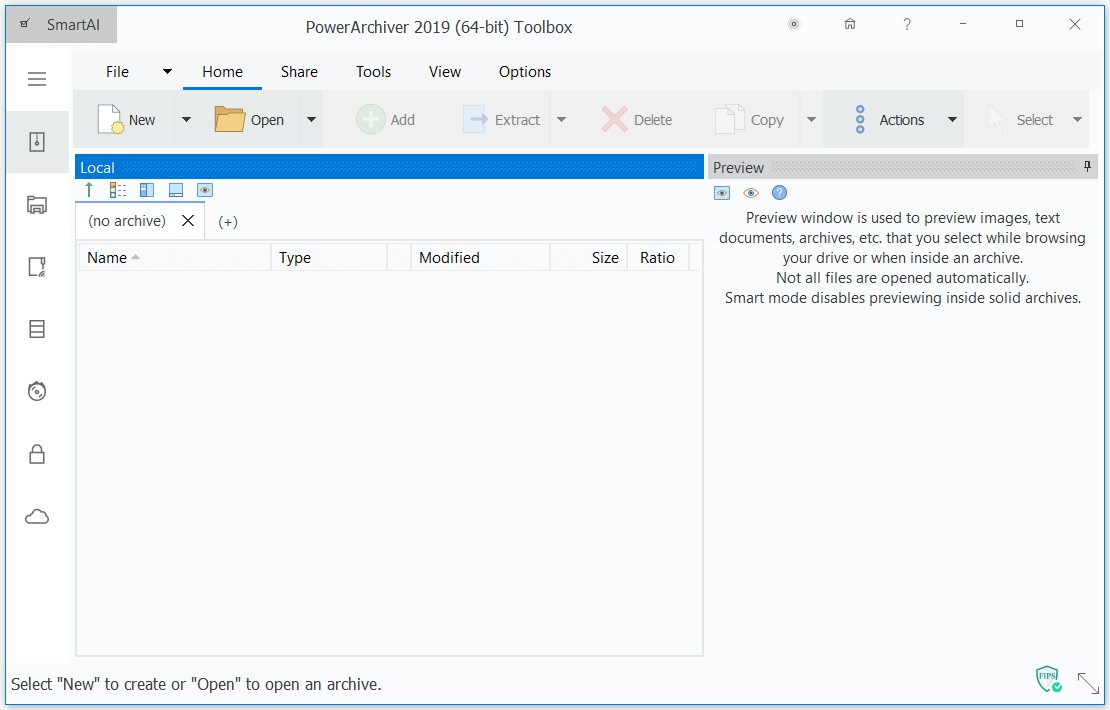The image size is (1110, 710).
Task: Click the green up-one-level arrow
Action: [x=88, y=189]
